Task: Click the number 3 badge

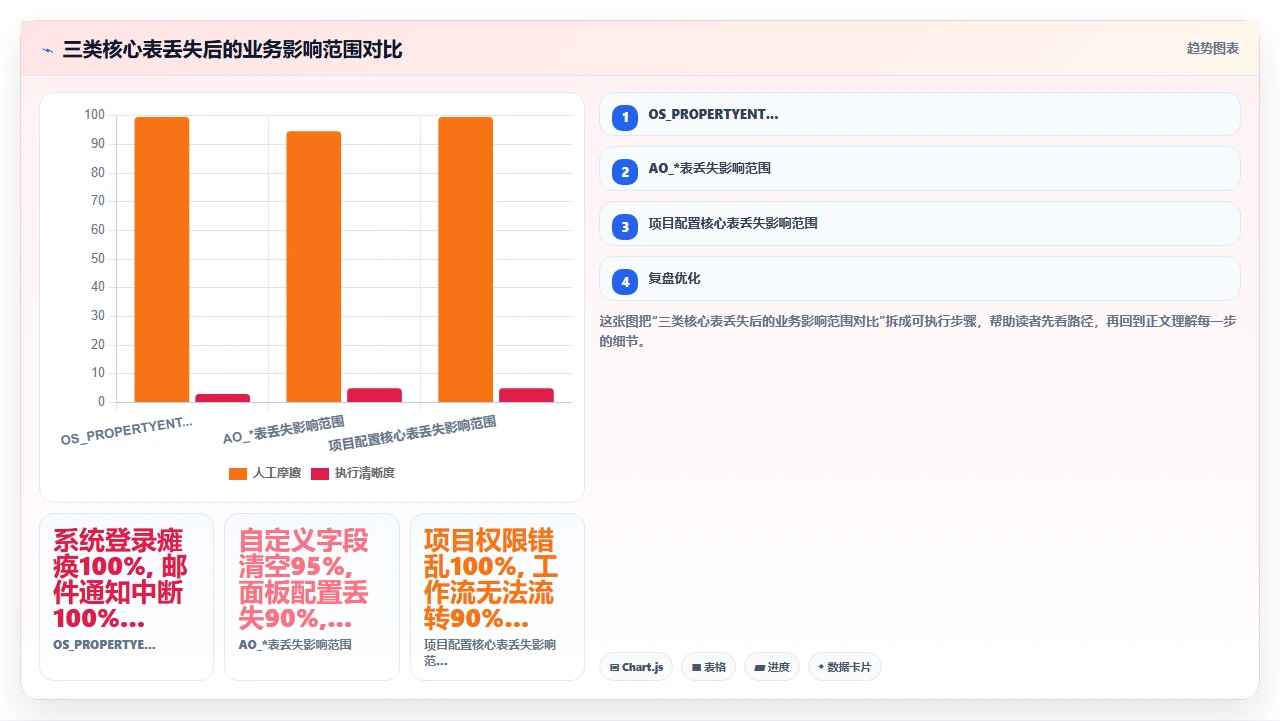Action: pyautogui.click(x=625, y=227)
